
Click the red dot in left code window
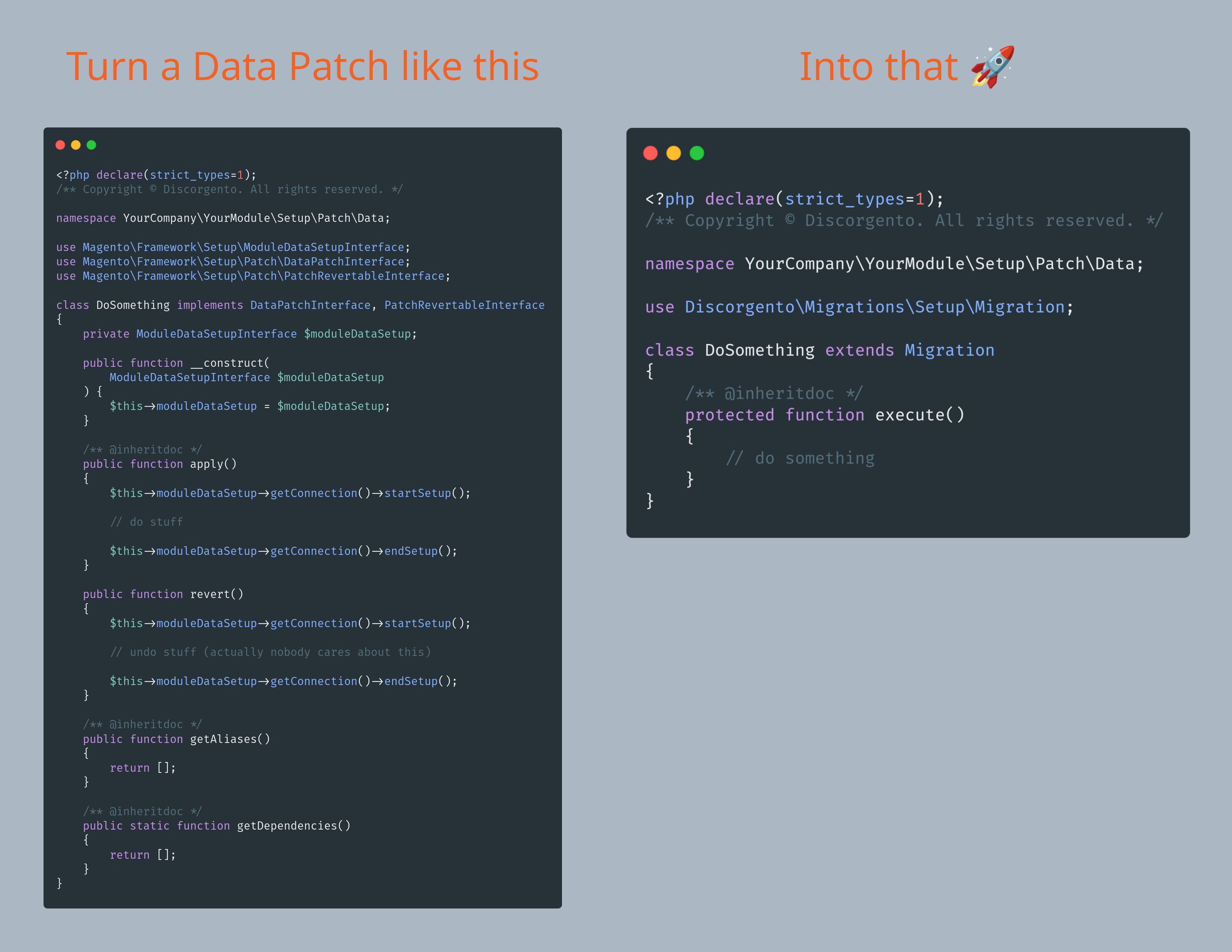pos(60,145)
